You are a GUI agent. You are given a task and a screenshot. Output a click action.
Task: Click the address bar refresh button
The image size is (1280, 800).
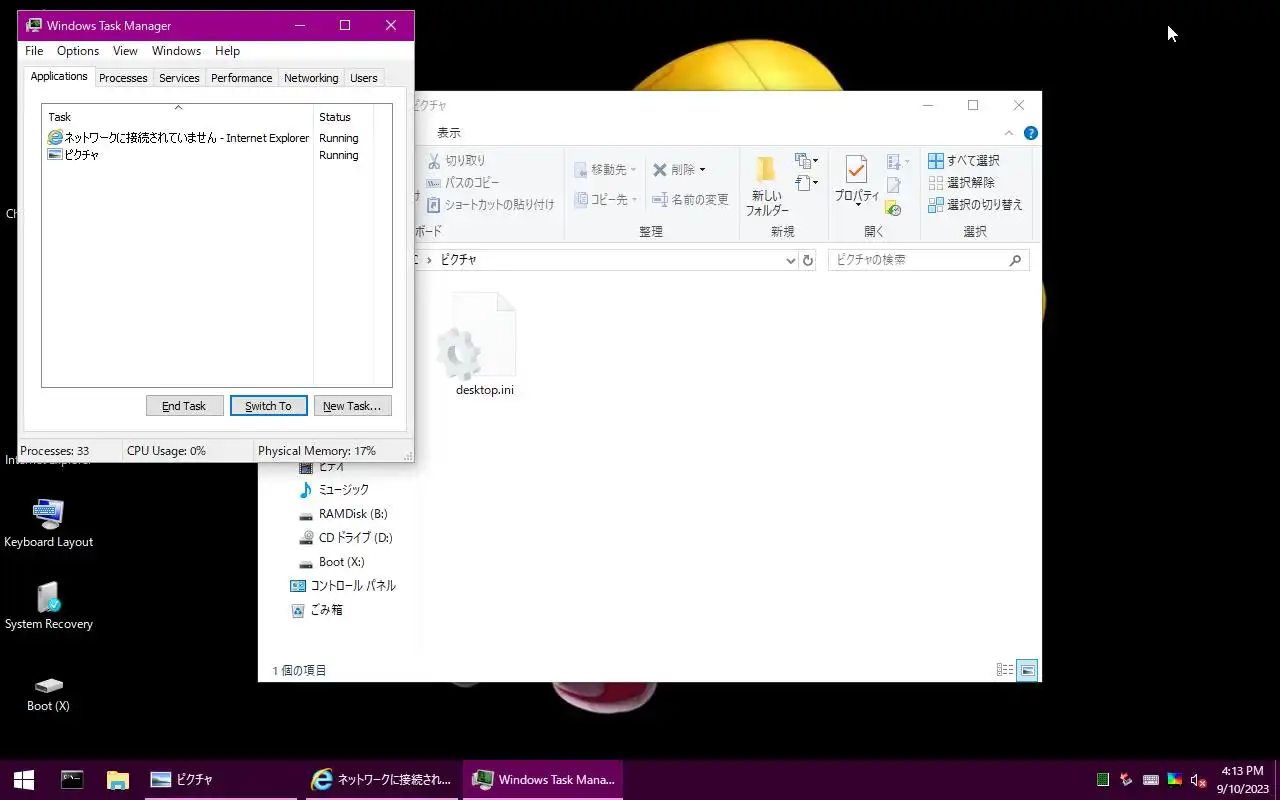[x=808, y=260]
